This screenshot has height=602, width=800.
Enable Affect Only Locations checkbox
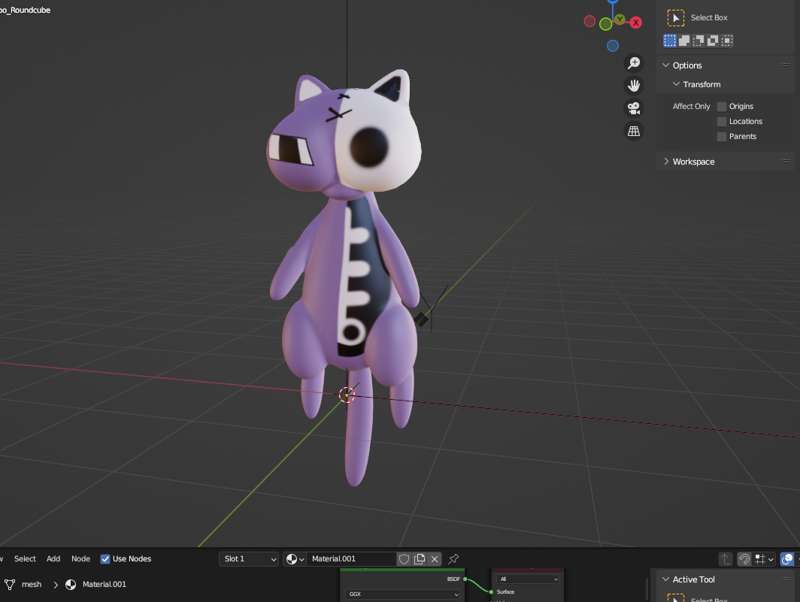tap(721, 121)
